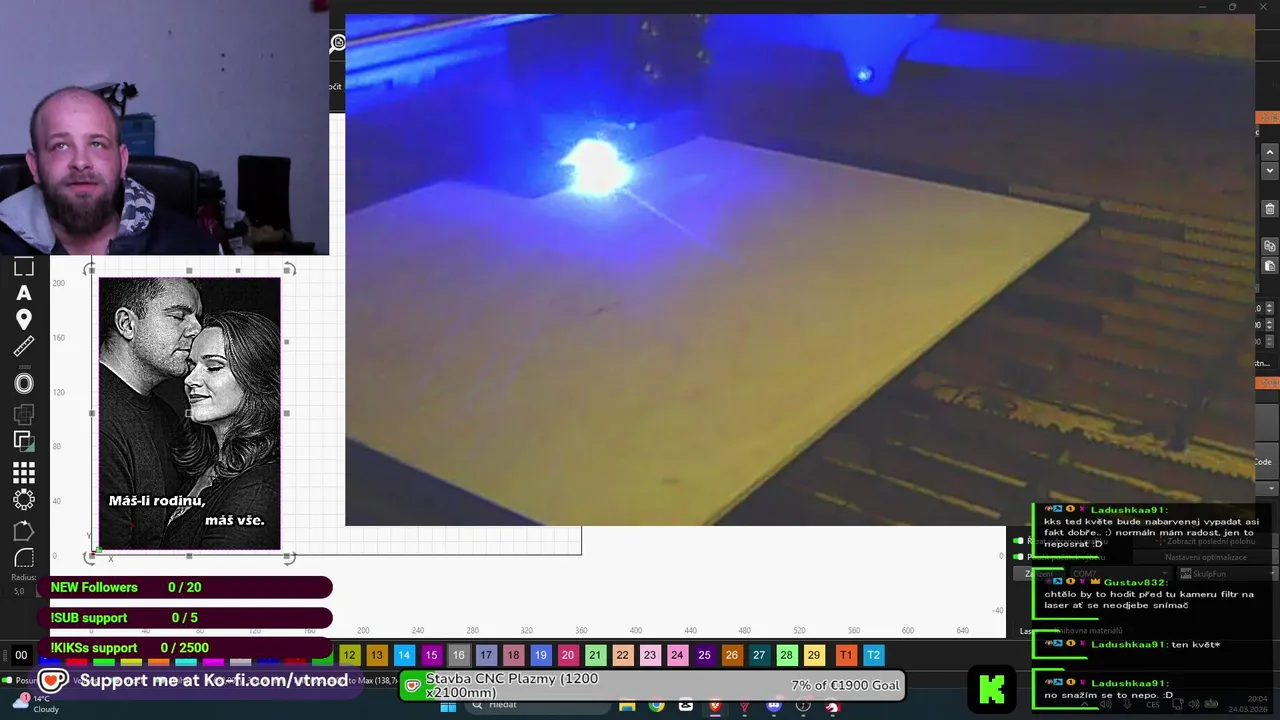
Task: Click the Zobrazit poslední polohu button
Action: click(x=1207, y=541)
